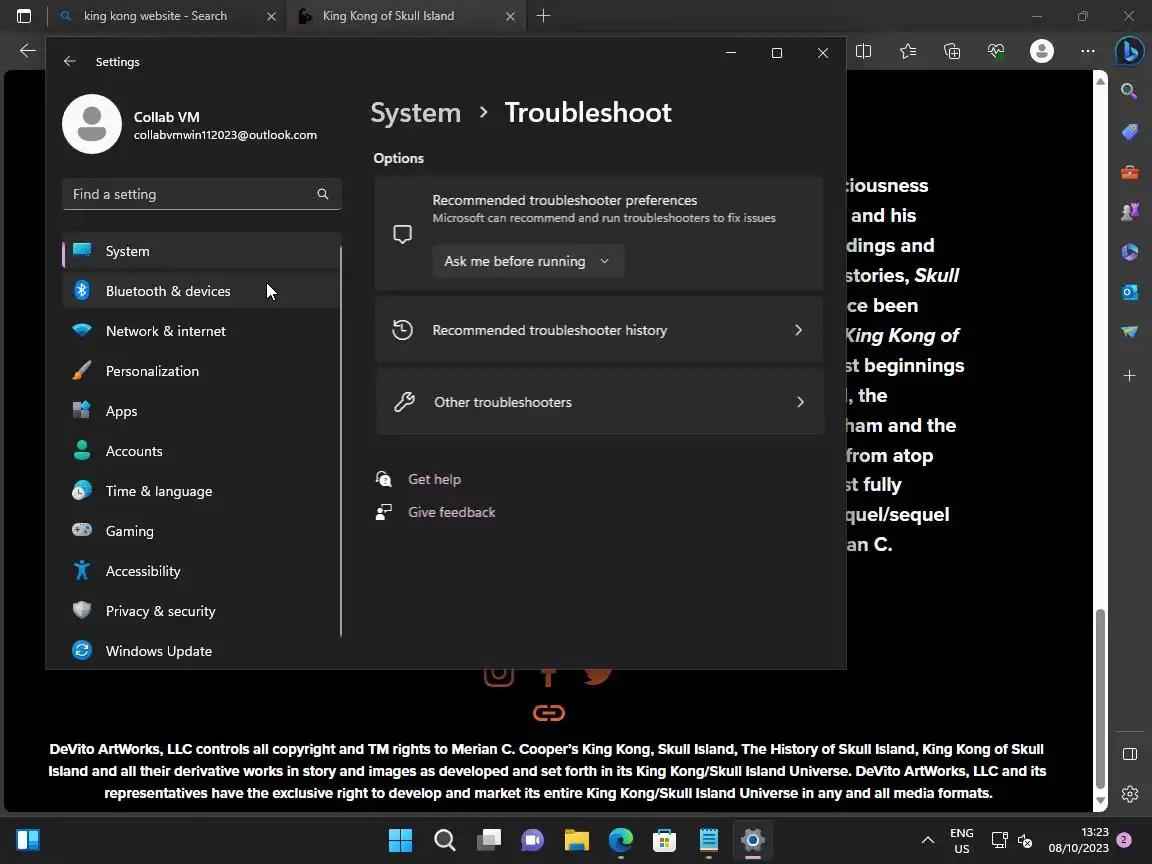The width and height of the screenshot is (1152, 864).
Task: Open the Windows Start button
Action: pos(400,840)
